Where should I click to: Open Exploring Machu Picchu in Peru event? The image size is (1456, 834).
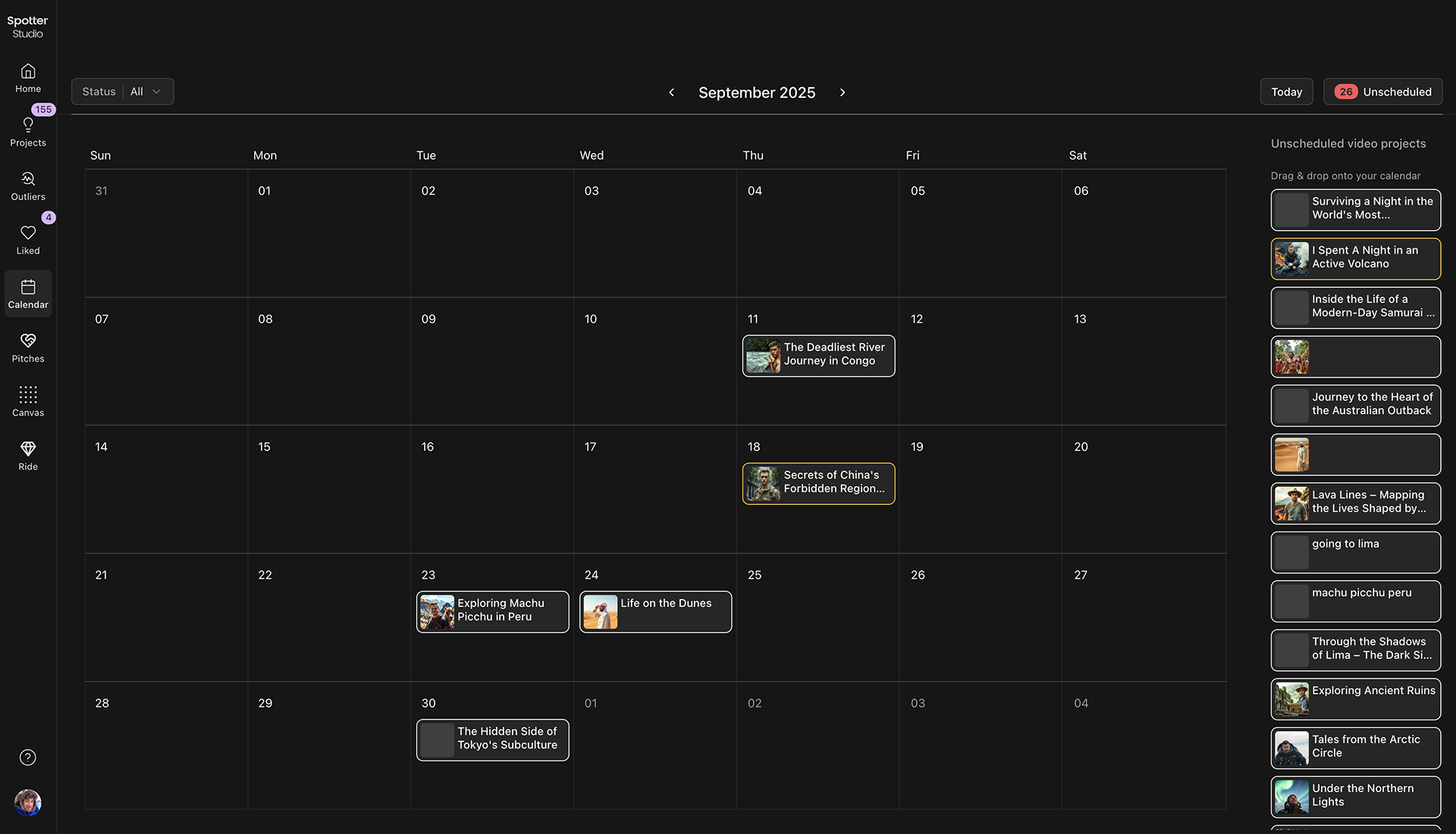492,611
